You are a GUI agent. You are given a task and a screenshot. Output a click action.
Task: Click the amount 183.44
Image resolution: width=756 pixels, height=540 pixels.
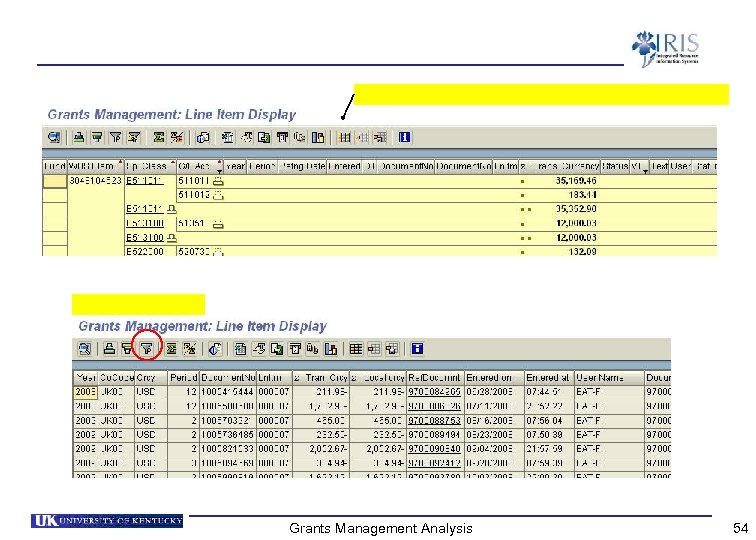pos(582,195)
